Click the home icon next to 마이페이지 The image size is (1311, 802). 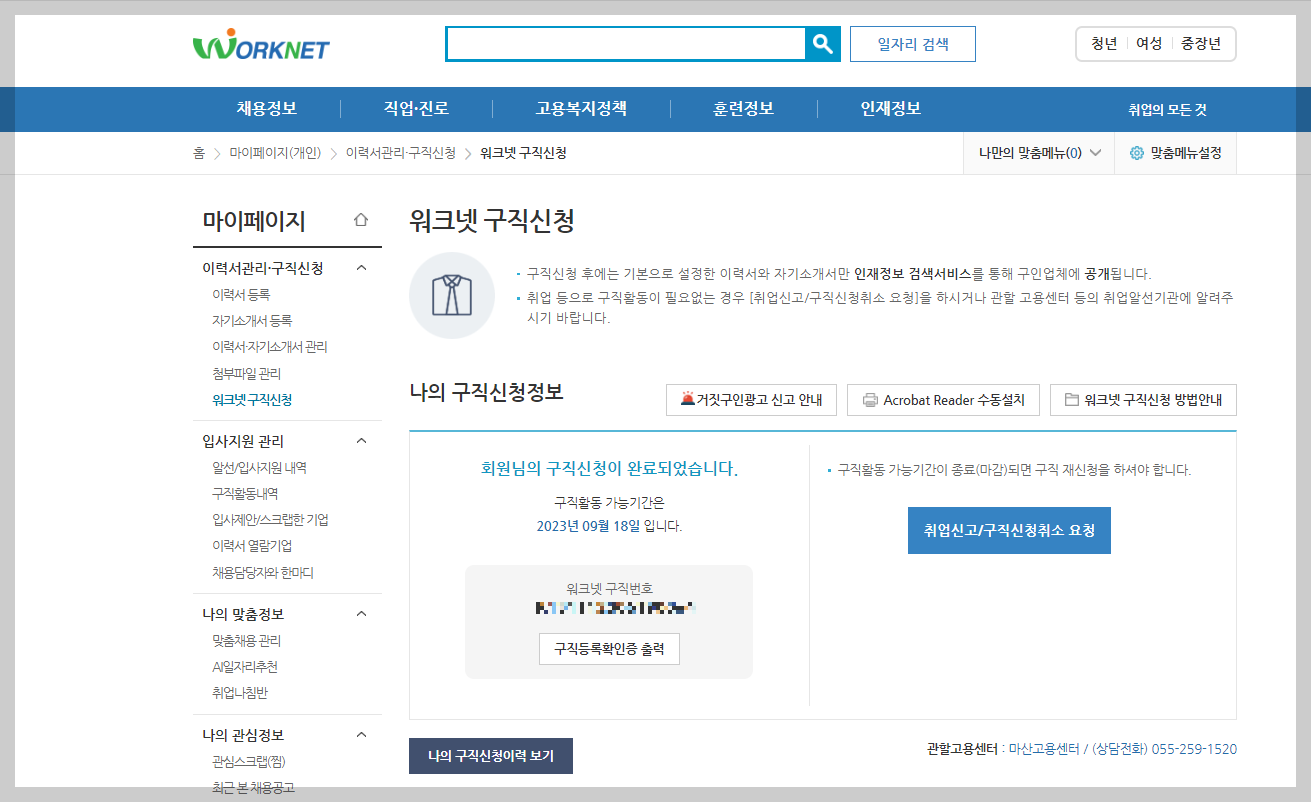(361, 220)
